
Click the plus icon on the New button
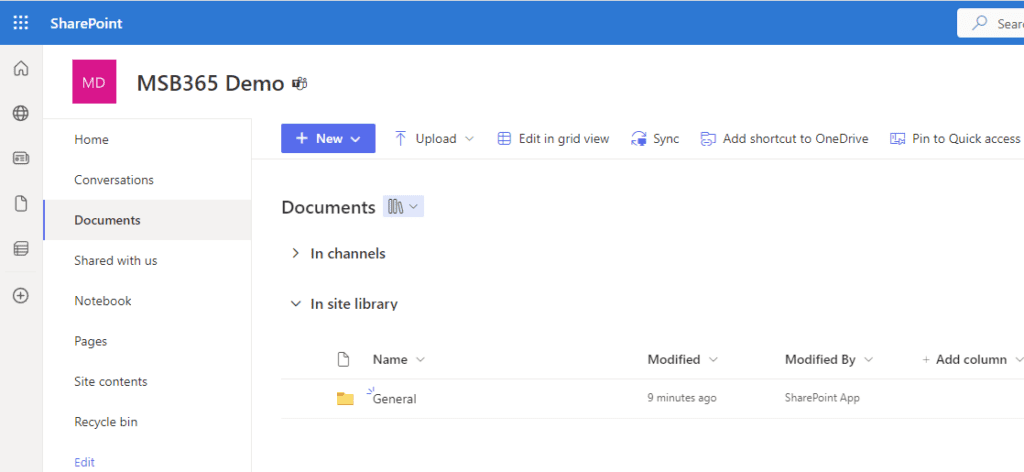tap(301, 138)
